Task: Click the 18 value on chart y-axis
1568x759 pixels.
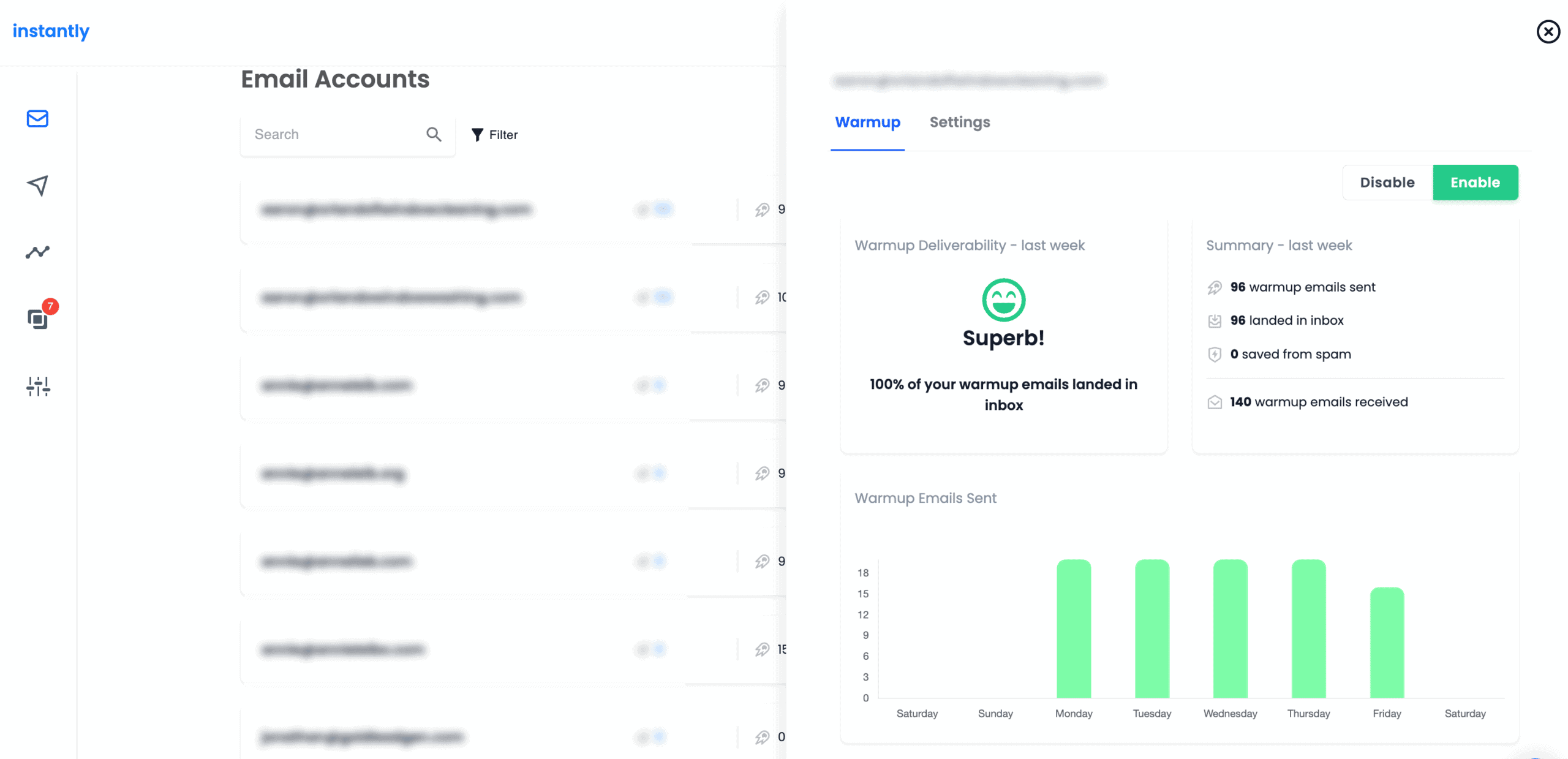Action: (x=863, y=573)
